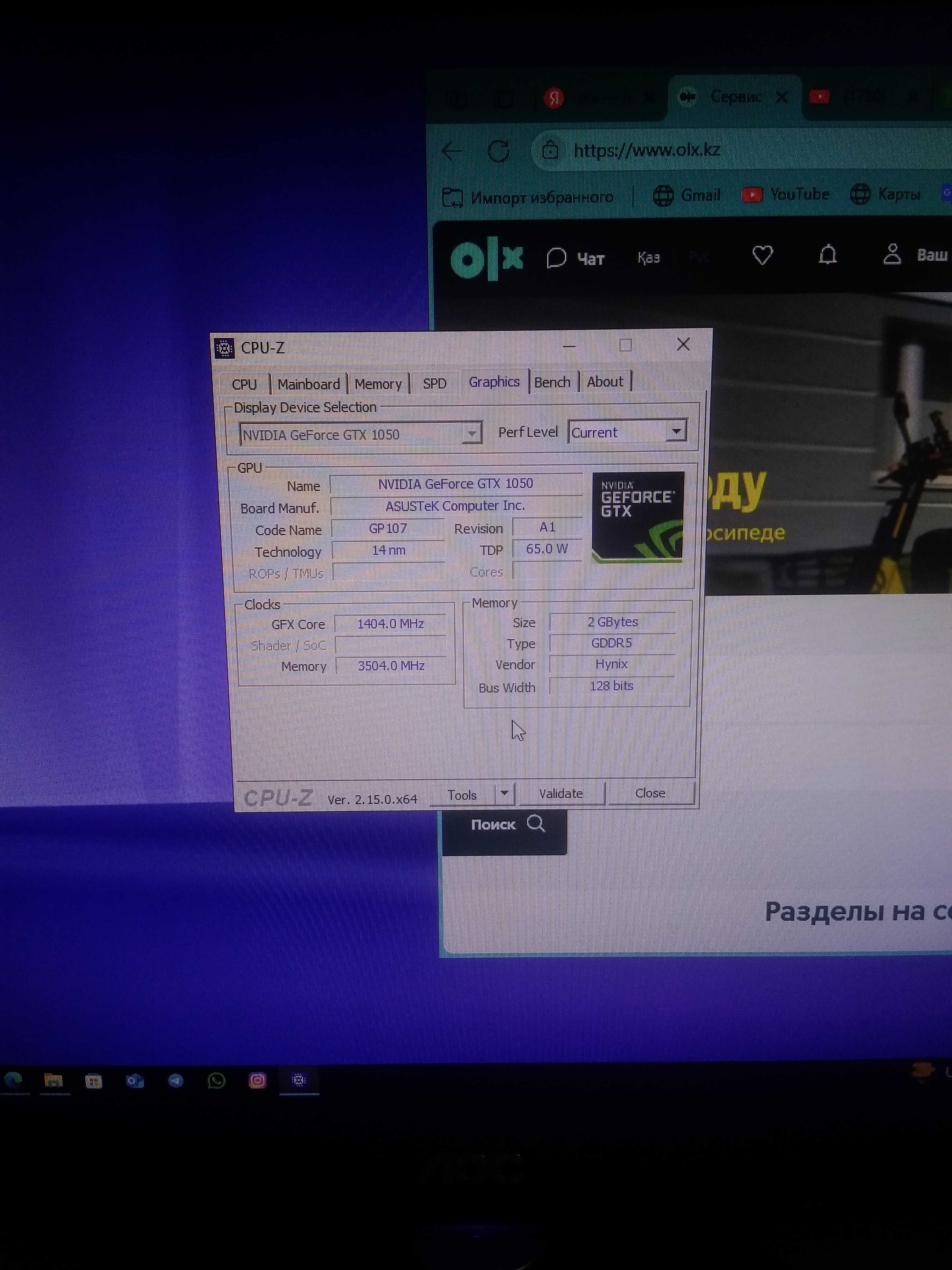Open the Tools dropdown arrow
Image resolution: width=952 pixels, height=1270 pixels.
coord(504,793)
